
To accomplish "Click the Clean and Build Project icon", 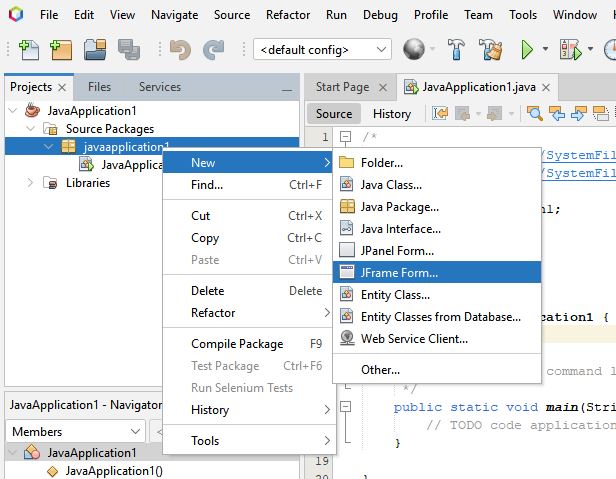I will click(x=489, y=50).
